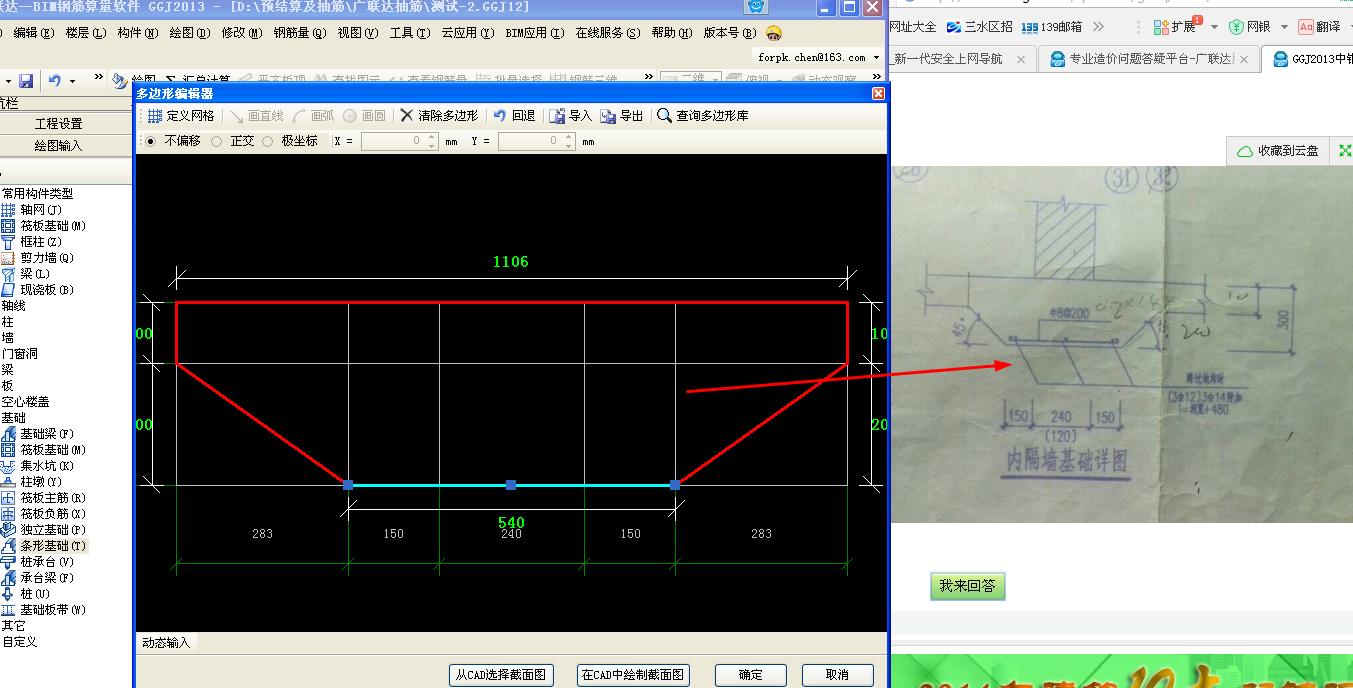Select 桩承台(V) component
Image resolution: width=1353 pixels, height=688 pixels.
click(x=38, y=562)
